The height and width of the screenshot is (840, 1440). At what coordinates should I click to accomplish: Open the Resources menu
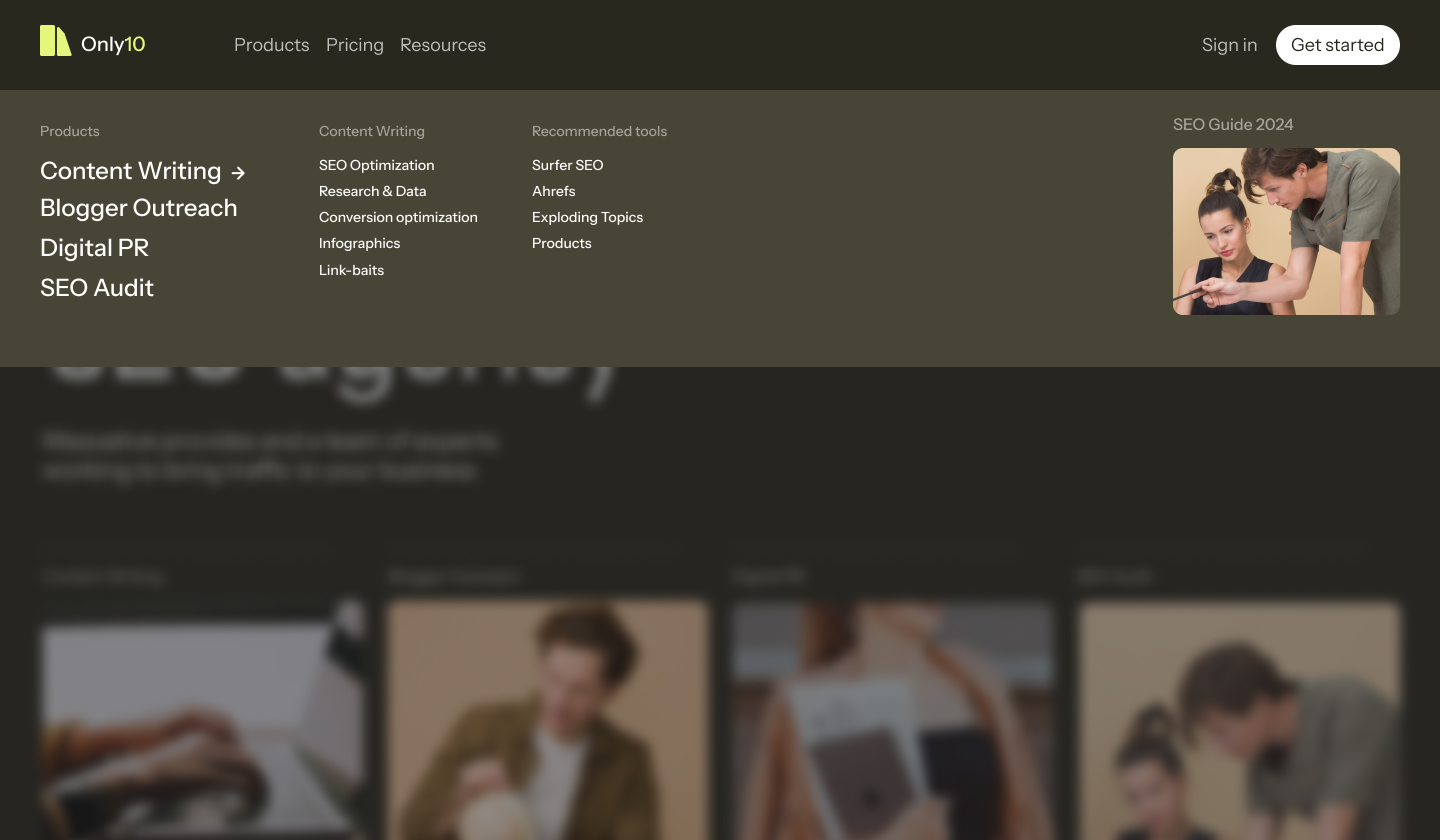[443, 45]
